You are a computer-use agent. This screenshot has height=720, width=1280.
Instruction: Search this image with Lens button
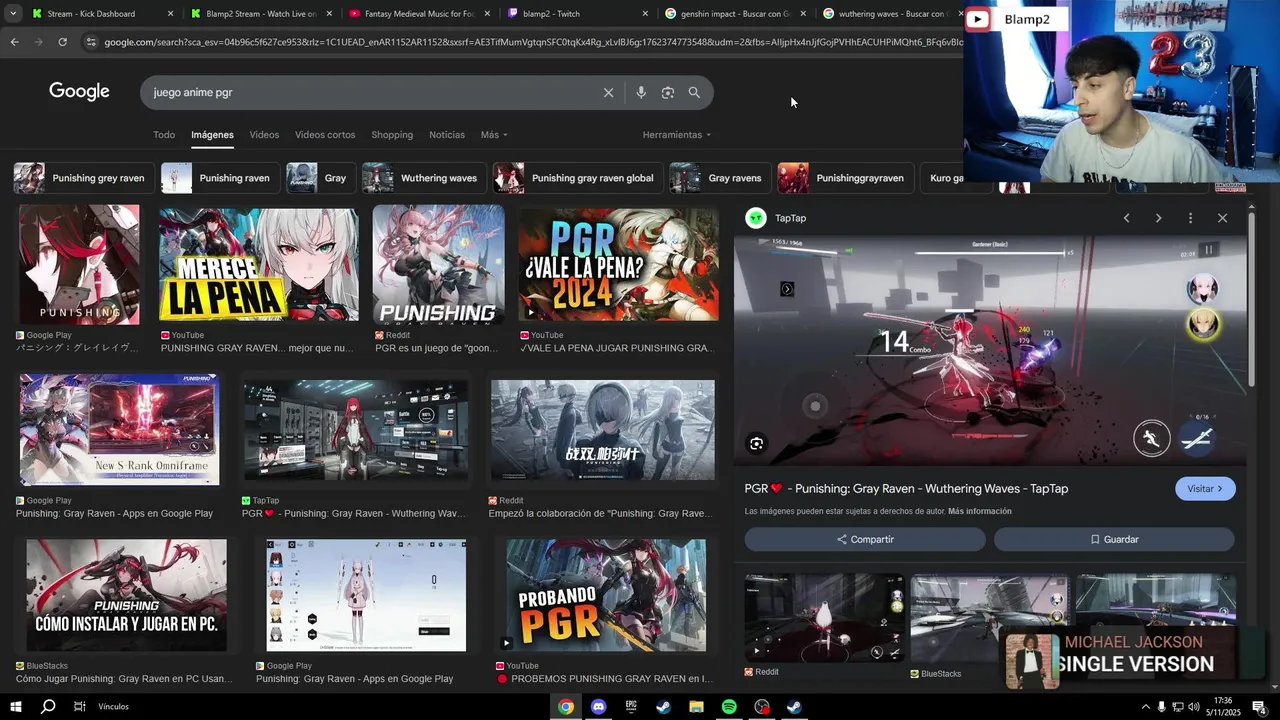tap(757, 443)
